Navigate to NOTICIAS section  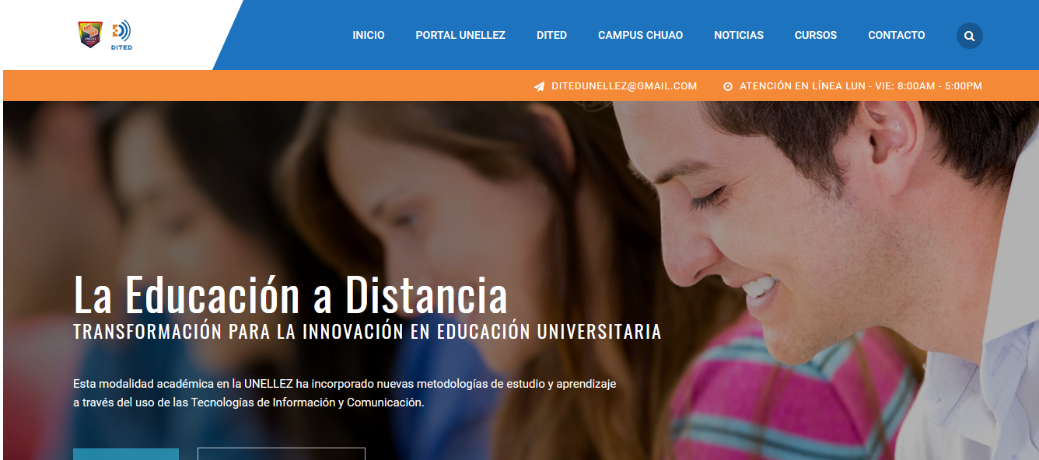coord(739,35)
